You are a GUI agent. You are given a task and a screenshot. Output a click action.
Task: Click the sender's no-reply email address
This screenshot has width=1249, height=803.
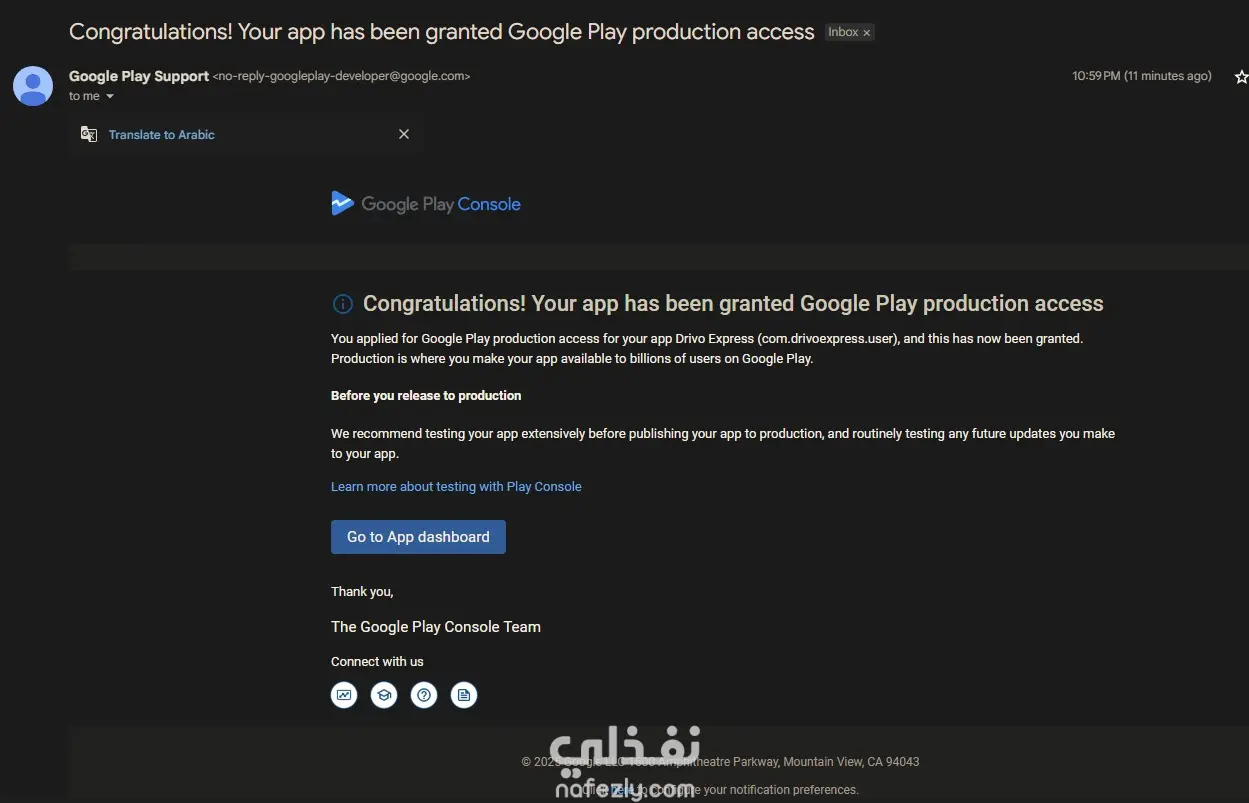tap(341, 76)
